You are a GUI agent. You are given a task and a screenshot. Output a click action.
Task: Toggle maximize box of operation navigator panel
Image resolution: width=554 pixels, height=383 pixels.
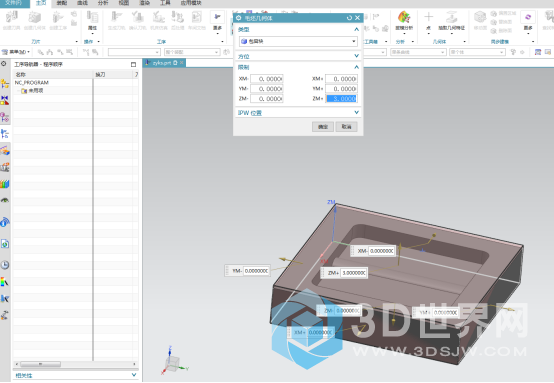click(x=133, y=64)
